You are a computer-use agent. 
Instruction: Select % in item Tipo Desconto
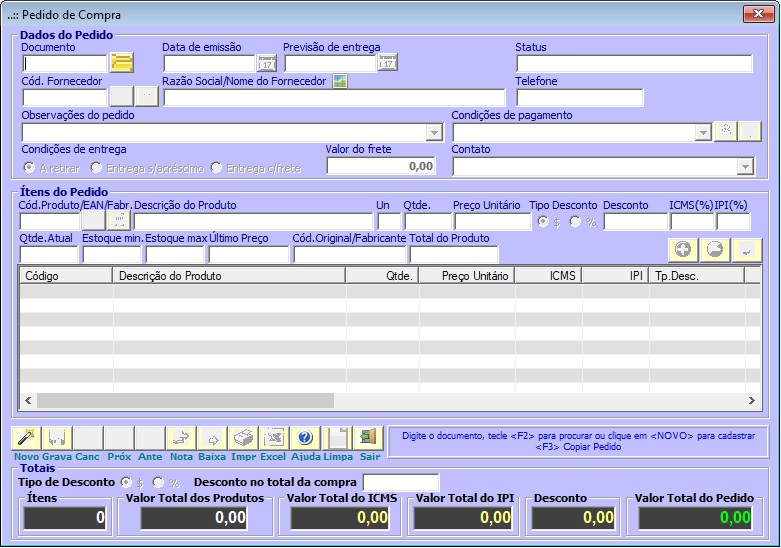(x=575, y=221)
